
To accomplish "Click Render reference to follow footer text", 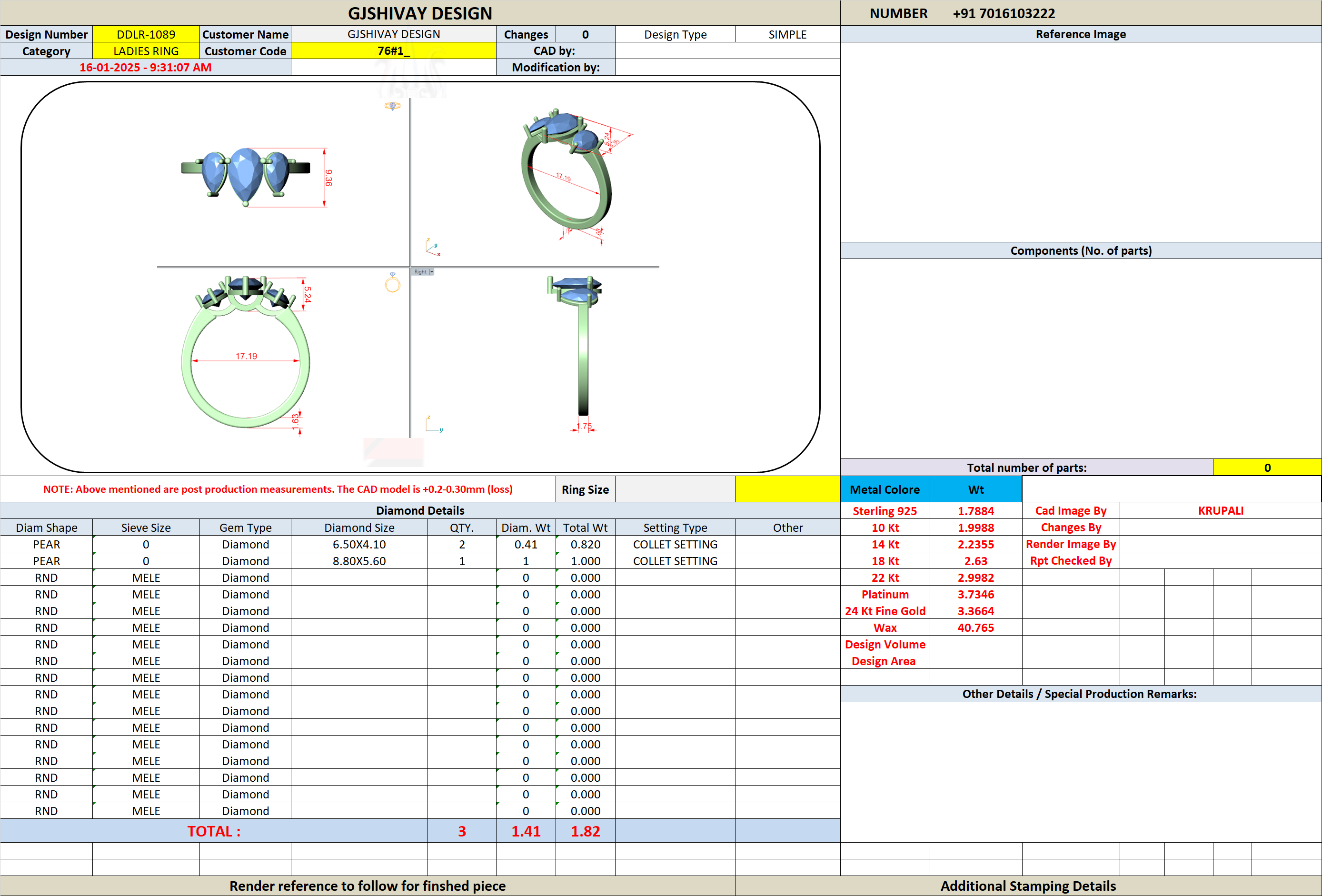I will click(x=368, y=885).
